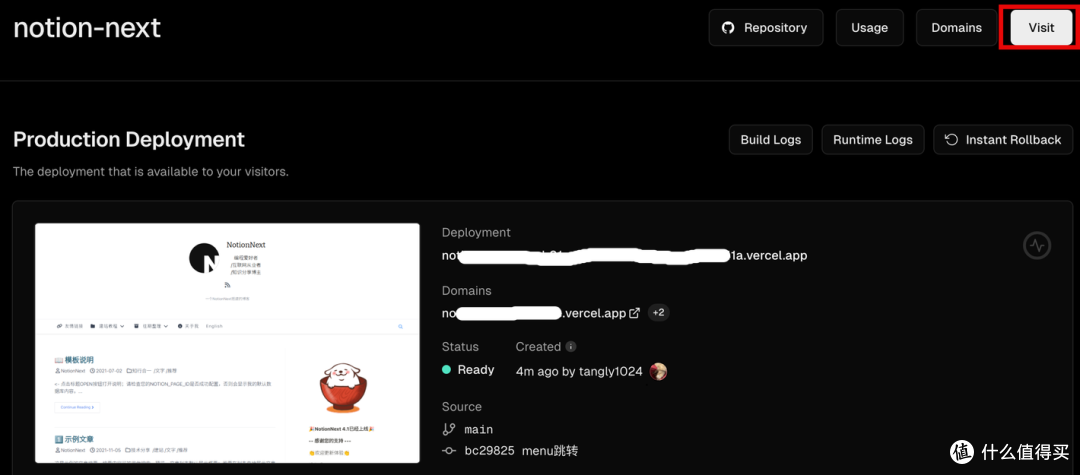Visit the deployed site
Viewport: 1080px width, 475px height.
tap(1041, 28)
